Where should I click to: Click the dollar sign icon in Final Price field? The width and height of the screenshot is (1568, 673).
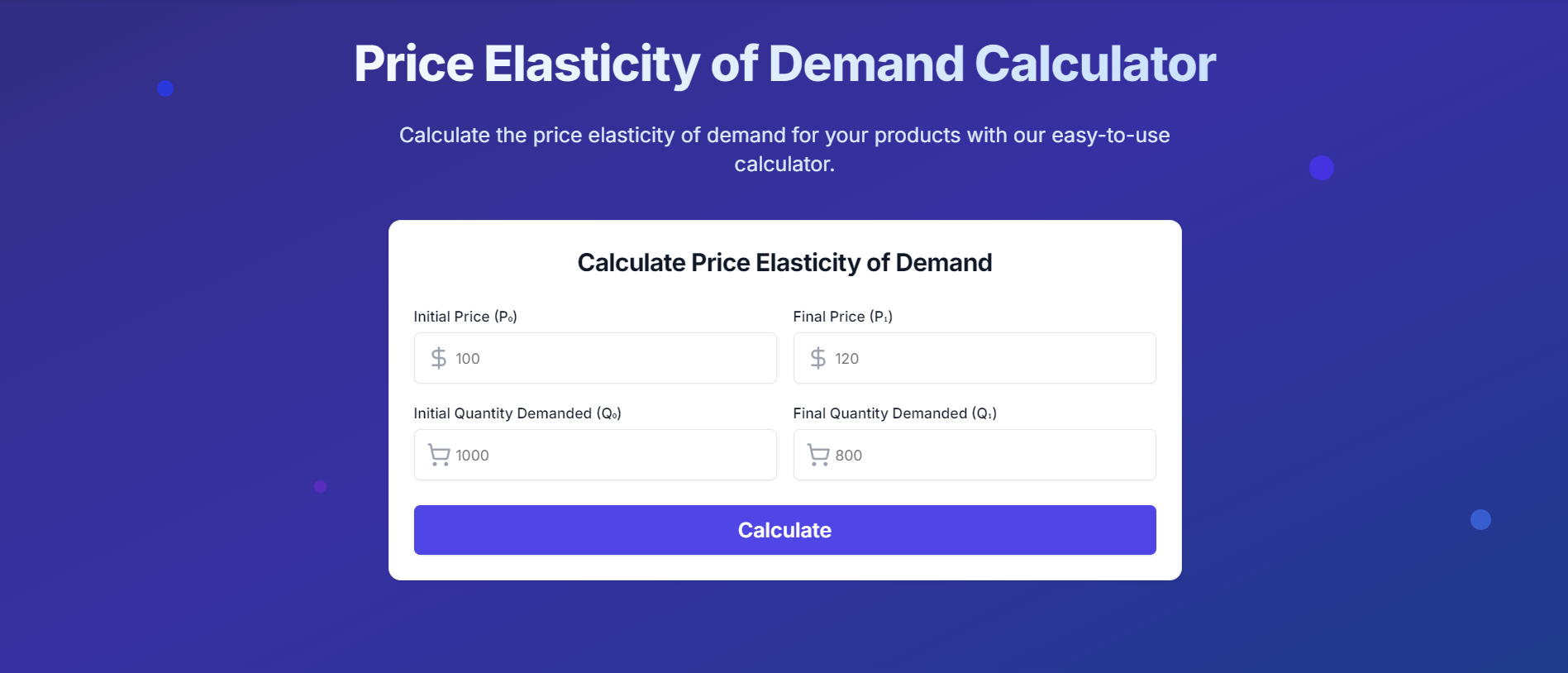click(817, 358)
